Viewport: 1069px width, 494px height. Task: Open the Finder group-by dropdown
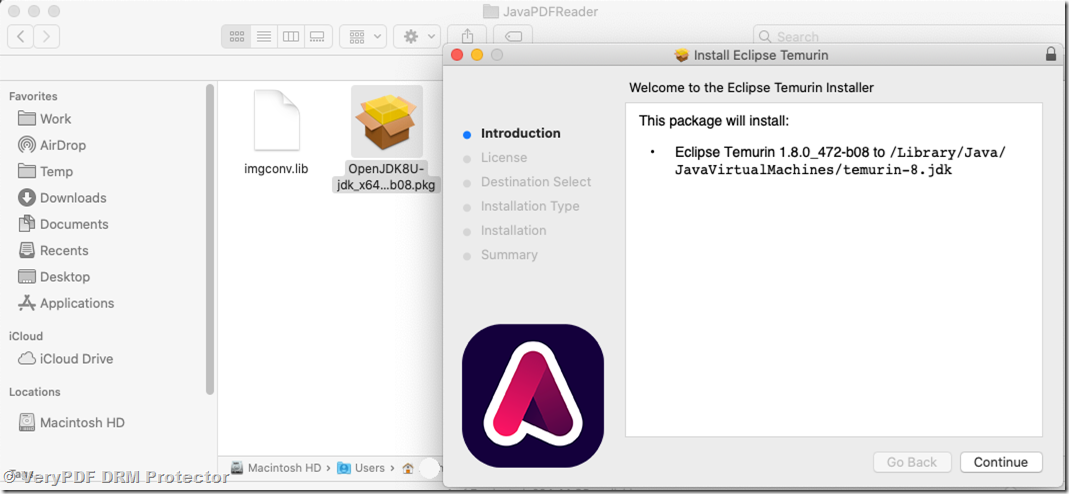pos(363,36)
